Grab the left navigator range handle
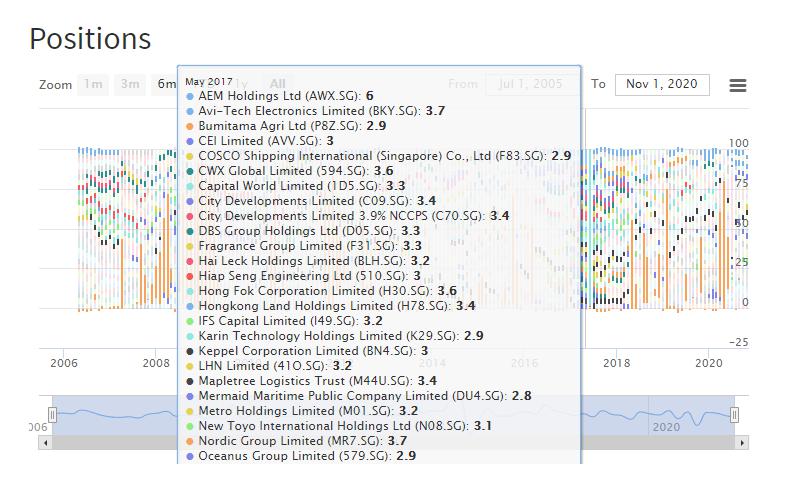This screenshot has width=790, height=481. 52,415
